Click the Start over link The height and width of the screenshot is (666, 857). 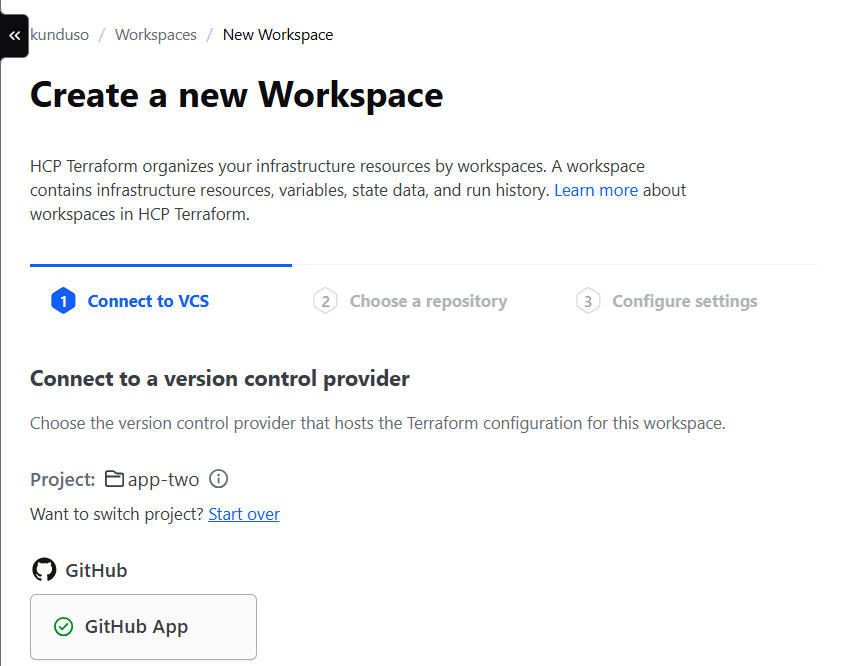(x=244, y=514)
